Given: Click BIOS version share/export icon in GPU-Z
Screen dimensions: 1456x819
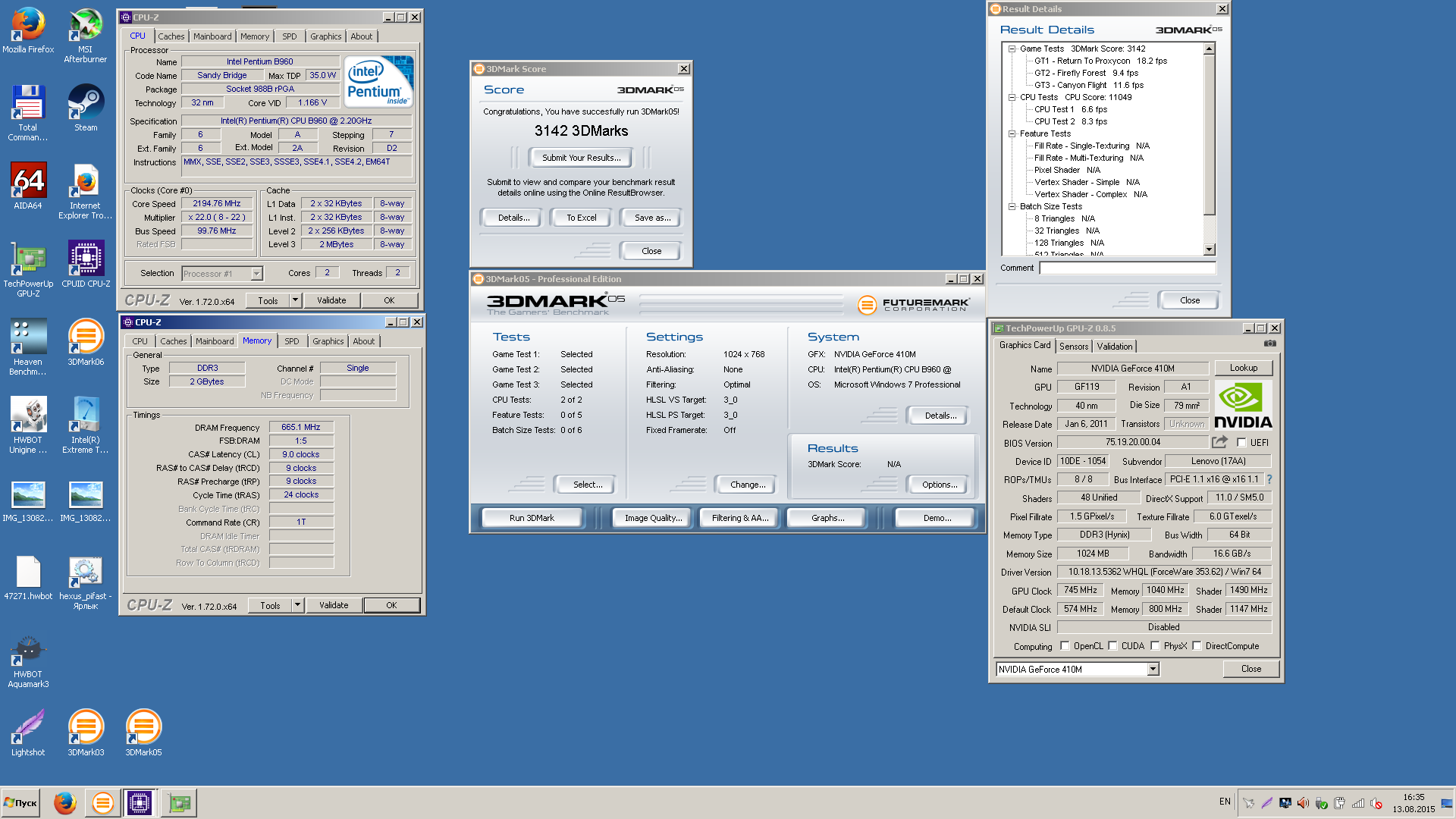Looking at the screenshot, I should 1219,442.
